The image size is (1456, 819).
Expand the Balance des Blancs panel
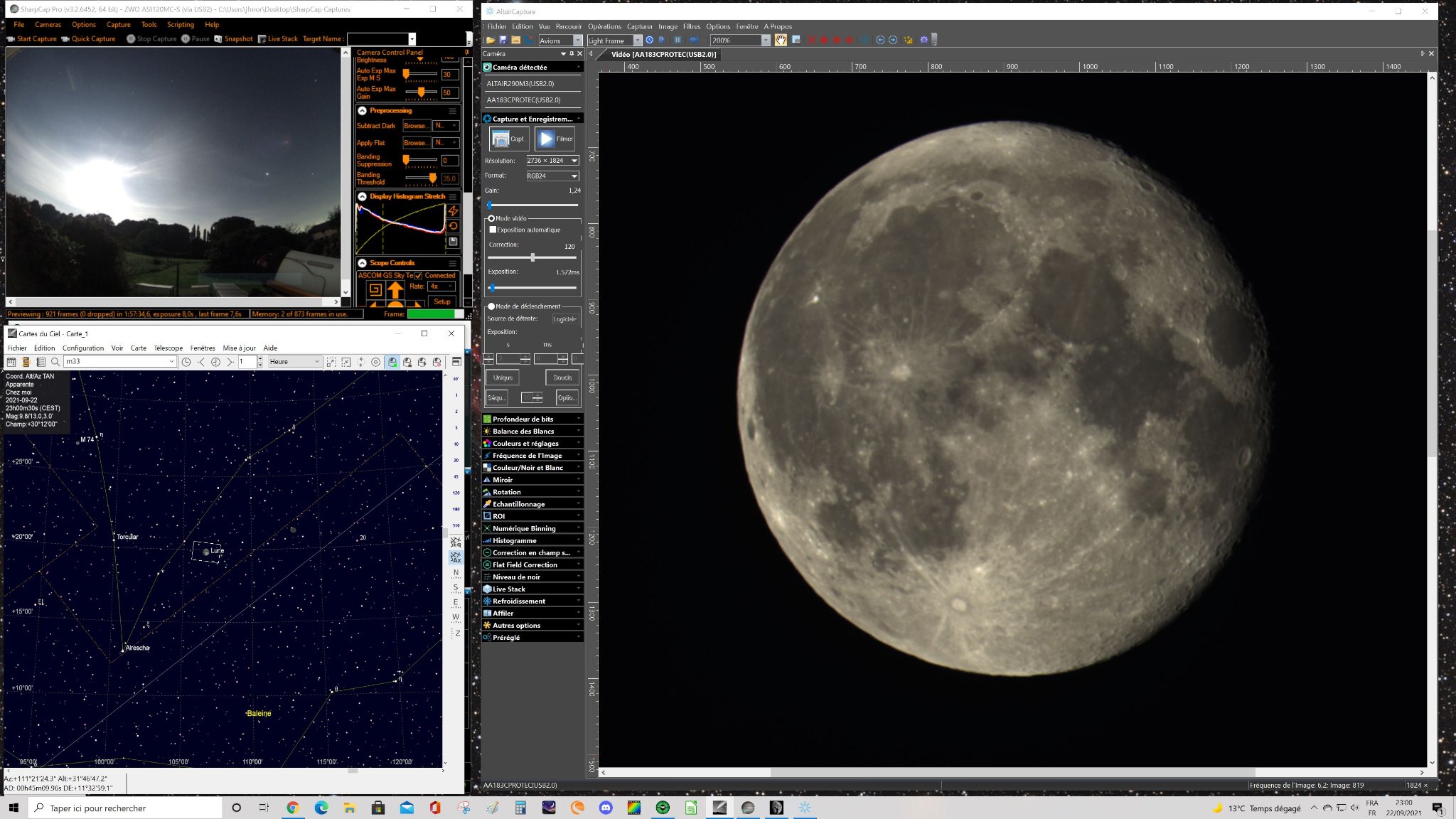532,432
